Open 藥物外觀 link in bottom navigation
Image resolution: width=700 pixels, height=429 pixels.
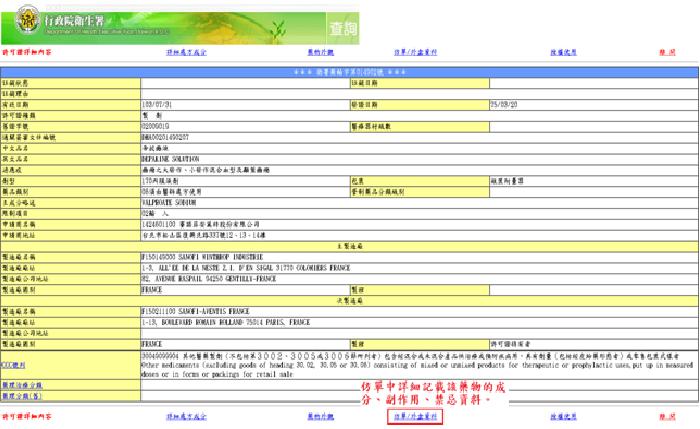[x=321, y=417]
